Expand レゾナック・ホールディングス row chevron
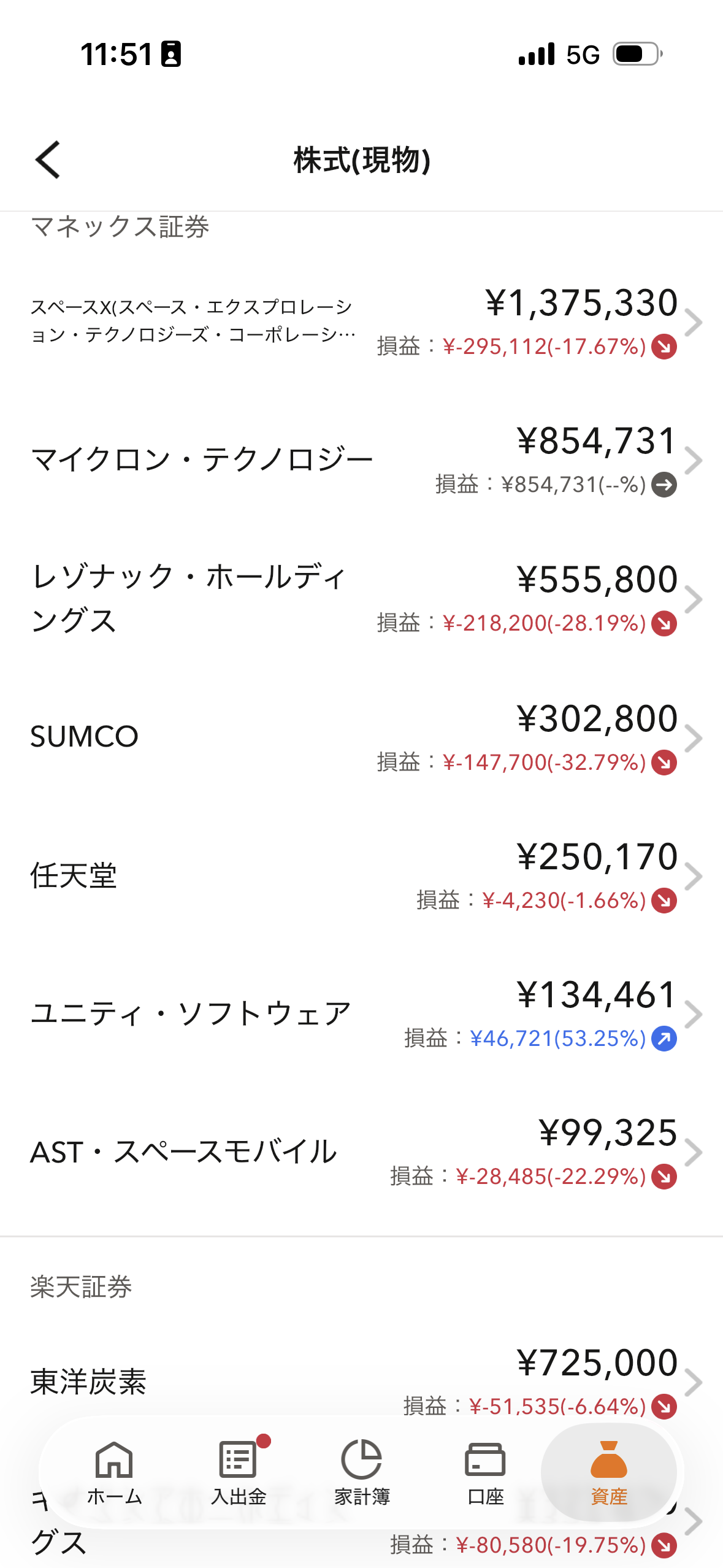This screenshot has height=1568, width=723. (x=694, y=599)
